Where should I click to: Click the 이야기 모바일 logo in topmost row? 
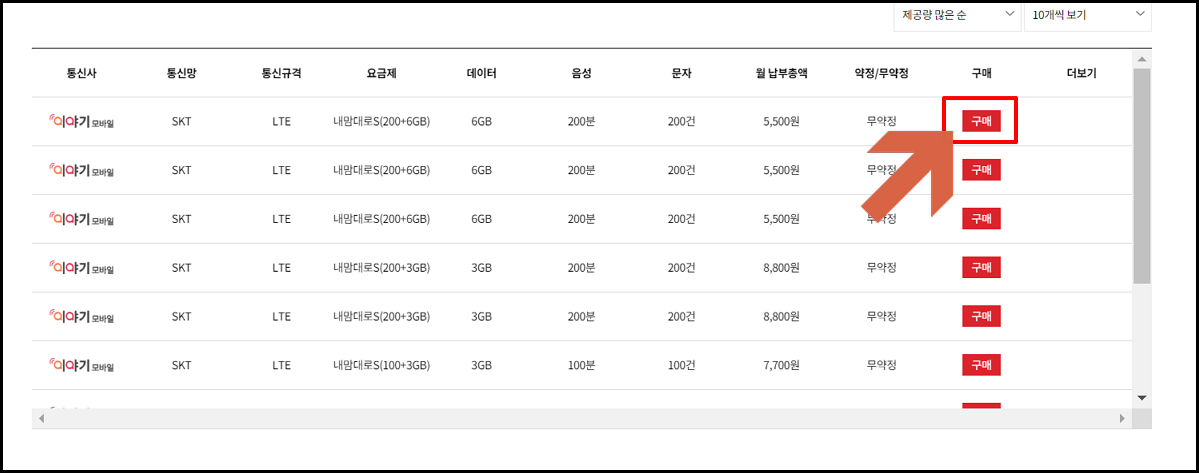click(82, 121)
